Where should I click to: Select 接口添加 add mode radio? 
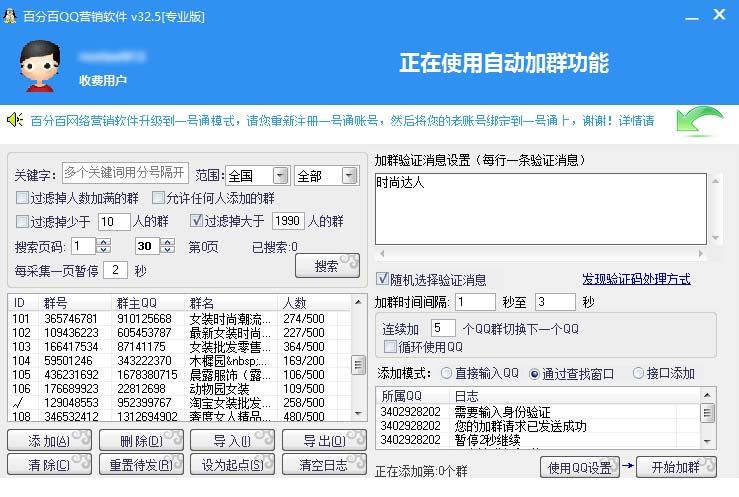point(638,373)
